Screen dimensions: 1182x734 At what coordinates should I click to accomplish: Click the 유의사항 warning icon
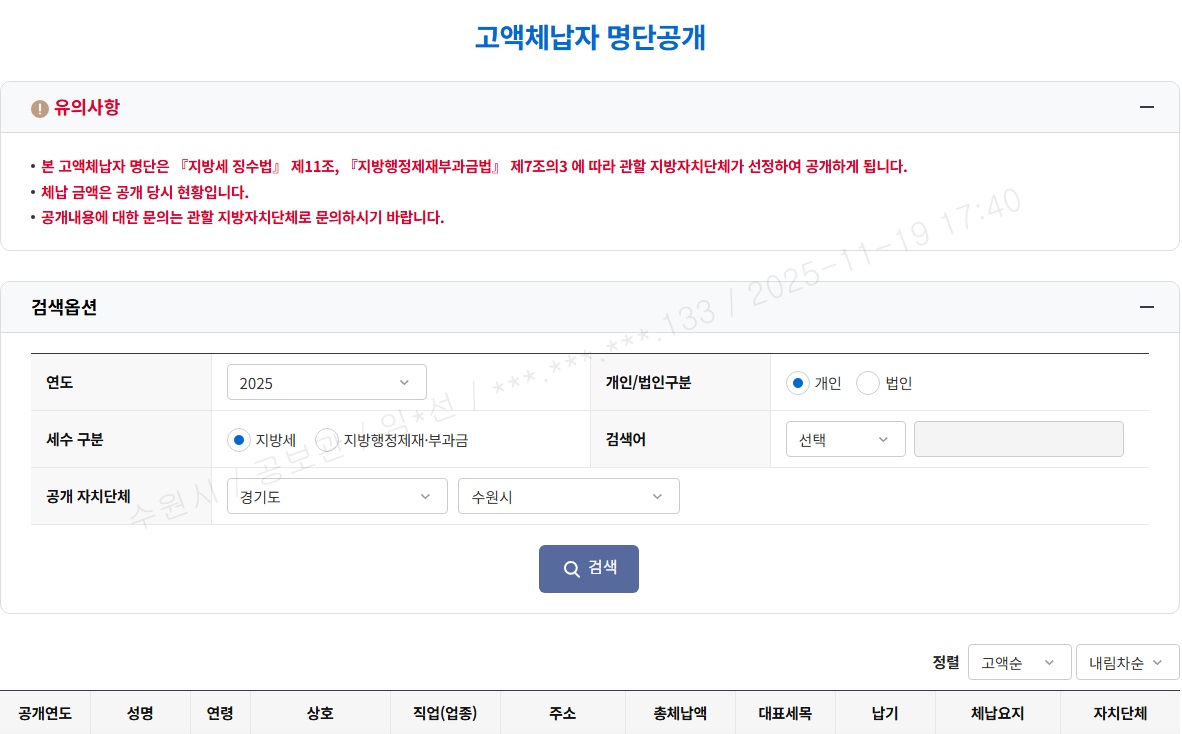[40, 108]
